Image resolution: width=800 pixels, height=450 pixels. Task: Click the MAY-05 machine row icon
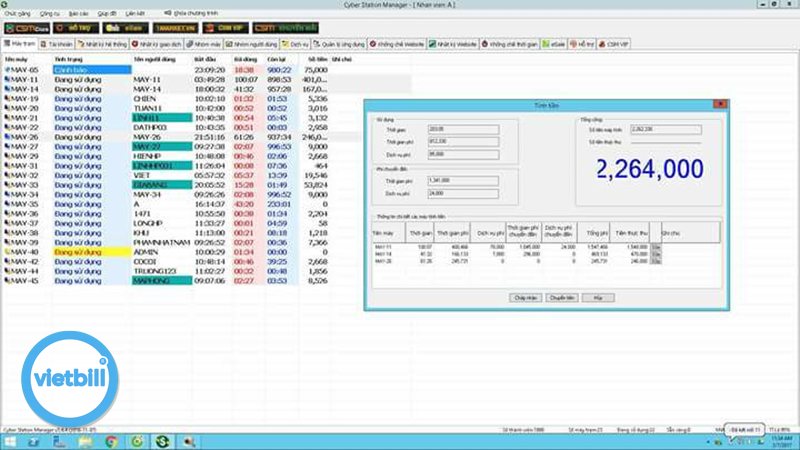click(8, 70)
